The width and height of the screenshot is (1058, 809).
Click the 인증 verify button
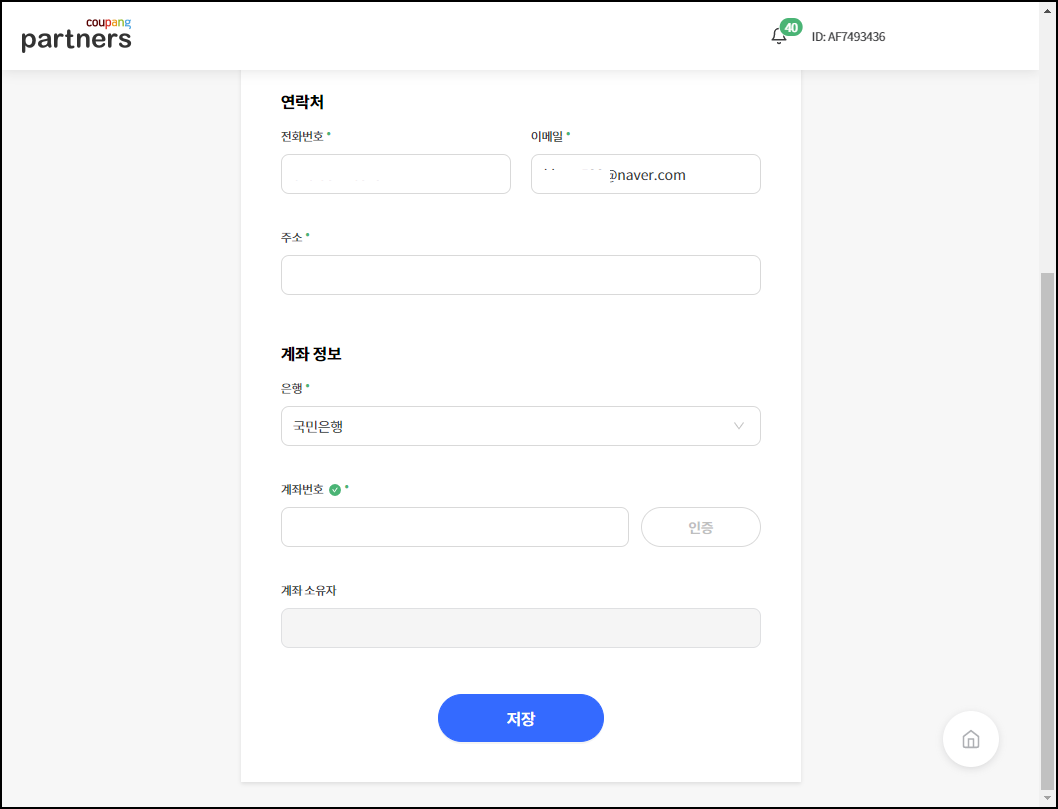point(700,527)
